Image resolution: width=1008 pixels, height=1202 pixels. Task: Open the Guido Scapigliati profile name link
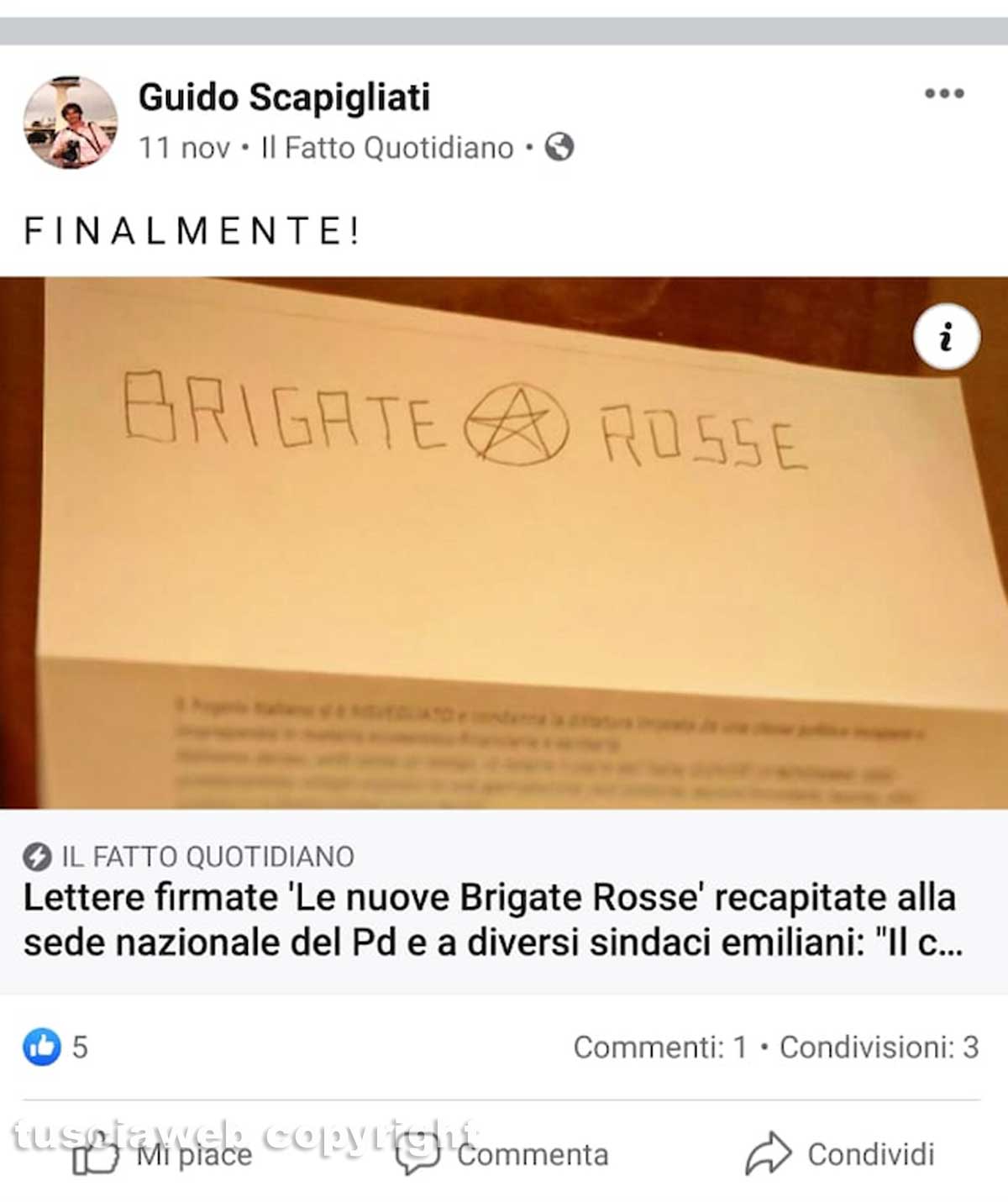pyautogui.click(x=284, y=97)
